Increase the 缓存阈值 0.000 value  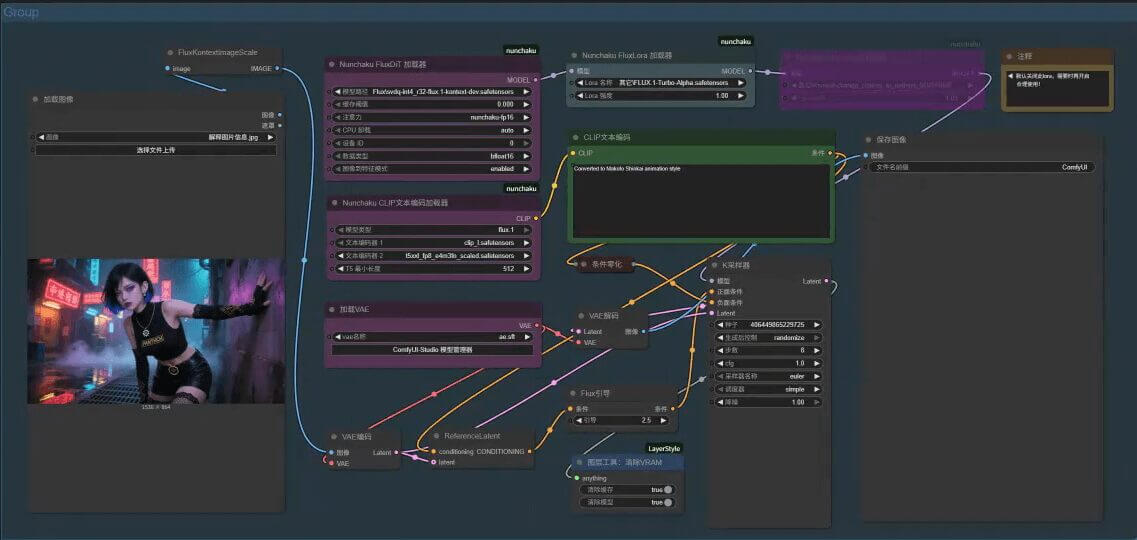(527, 104)
